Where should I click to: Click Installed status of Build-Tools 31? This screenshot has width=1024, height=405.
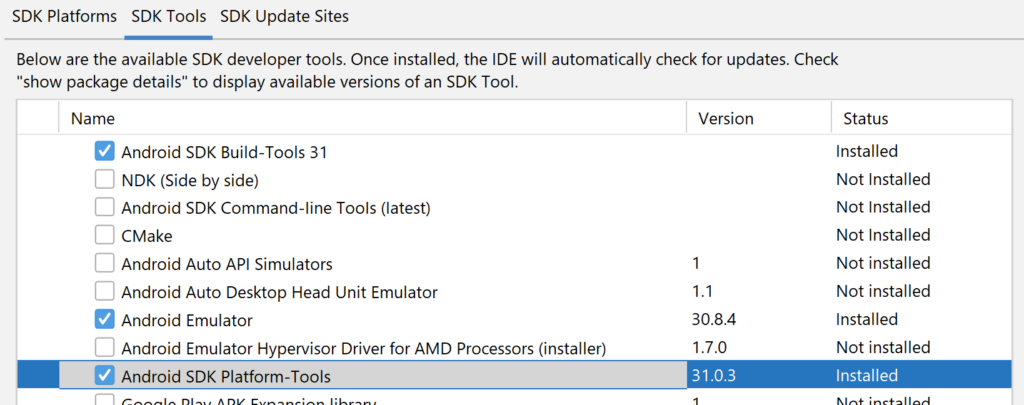867,151
